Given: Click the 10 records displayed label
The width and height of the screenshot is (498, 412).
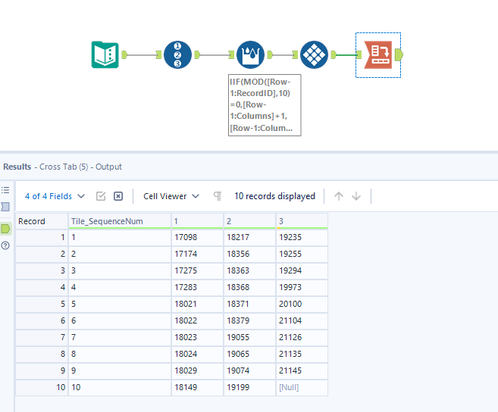Looking at the screenshot, I should [275, 196].
